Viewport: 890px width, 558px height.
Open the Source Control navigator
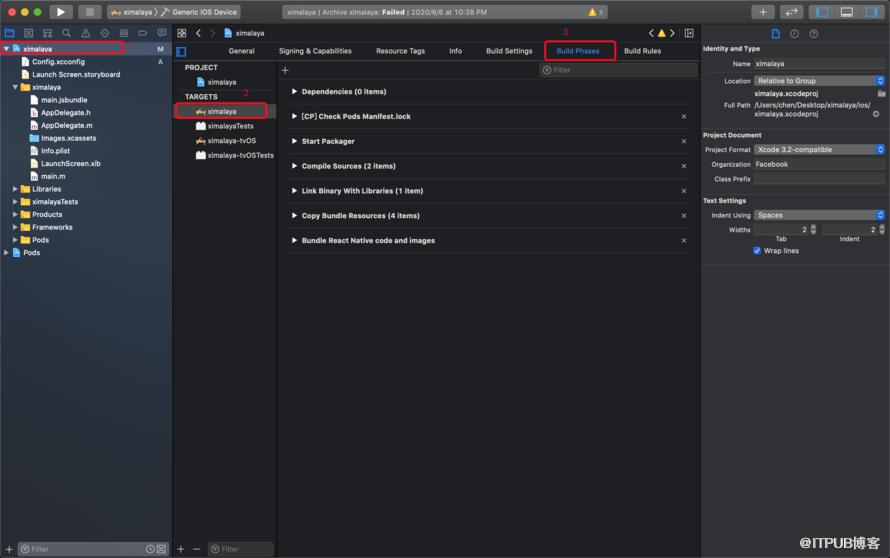point(28,33)
